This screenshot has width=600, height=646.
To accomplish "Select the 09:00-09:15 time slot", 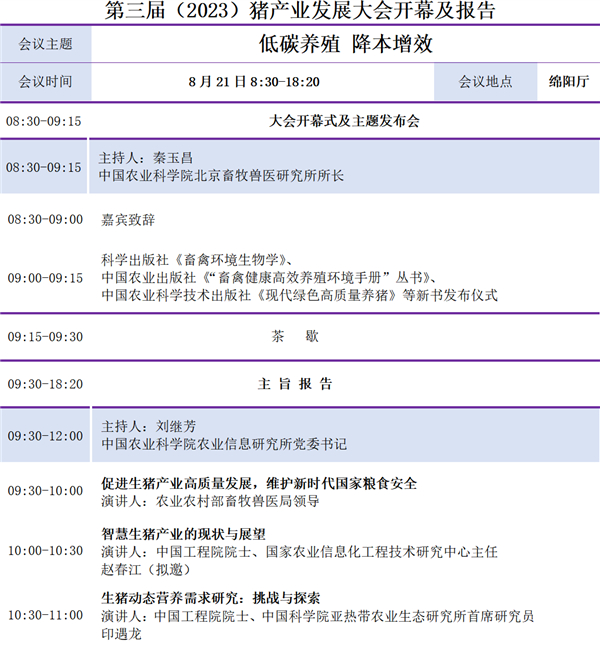I will [45, 278].
